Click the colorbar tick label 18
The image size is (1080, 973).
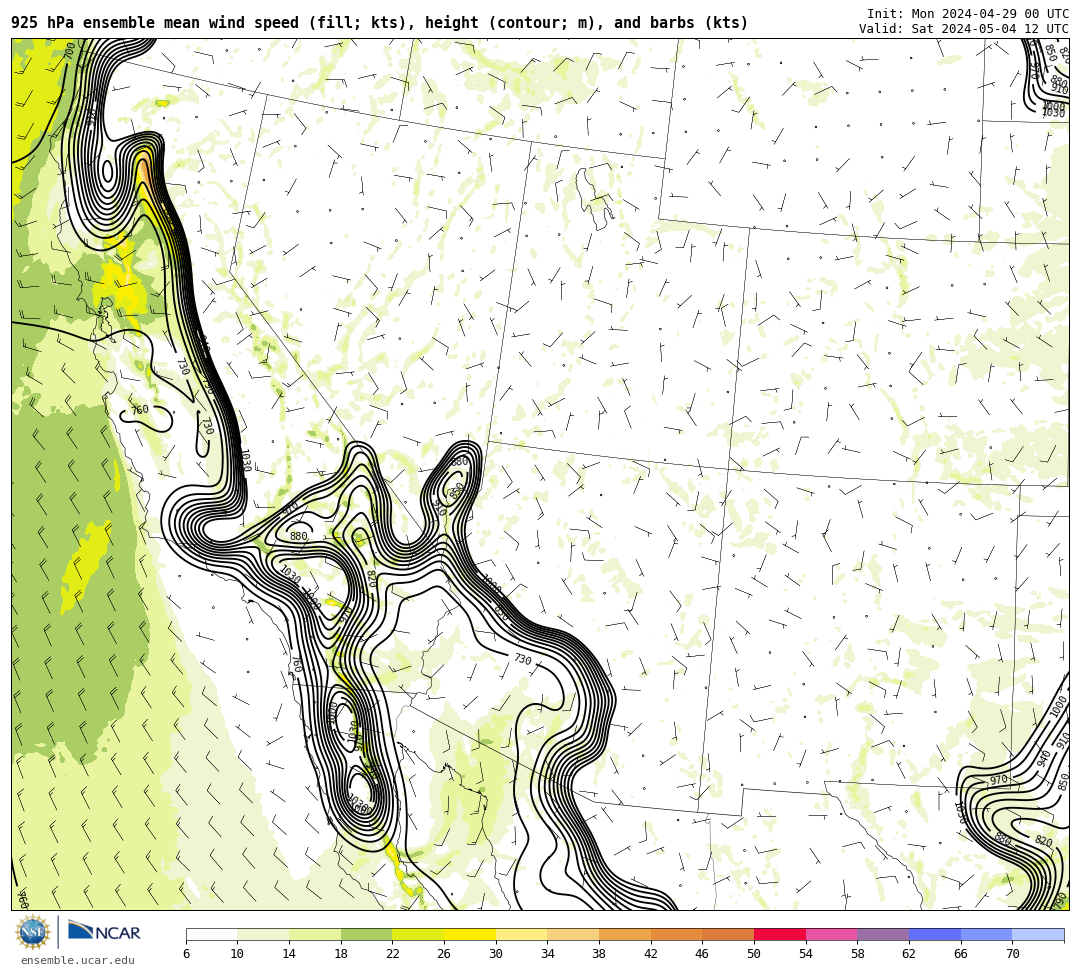[341, 954]
